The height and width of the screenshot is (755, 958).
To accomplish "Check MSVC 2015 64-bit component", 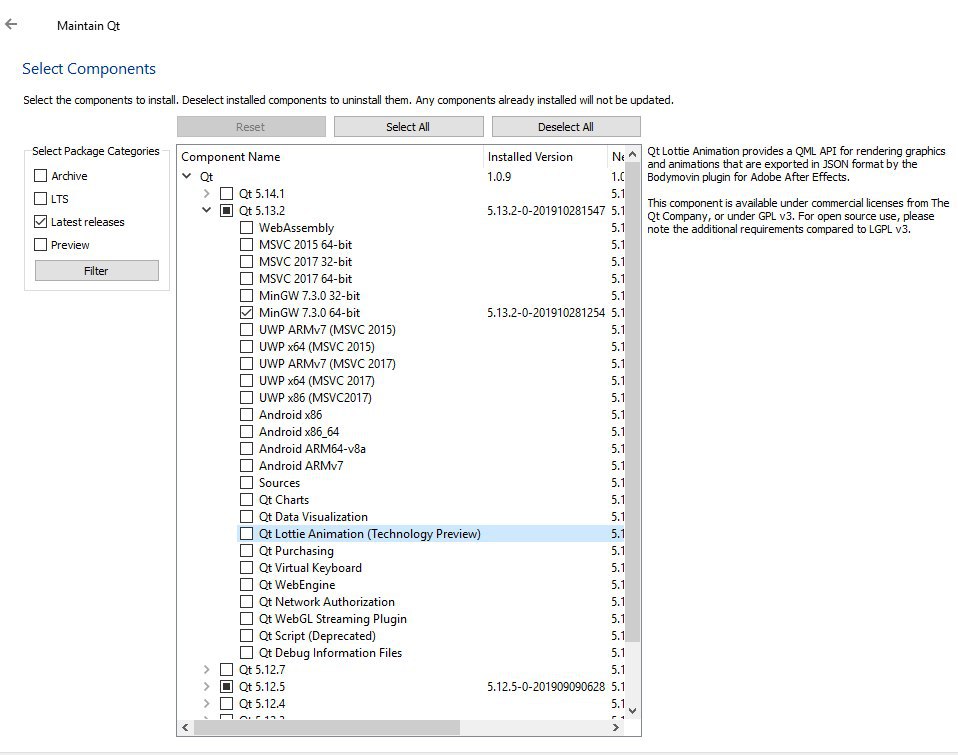I will [246, 244].
